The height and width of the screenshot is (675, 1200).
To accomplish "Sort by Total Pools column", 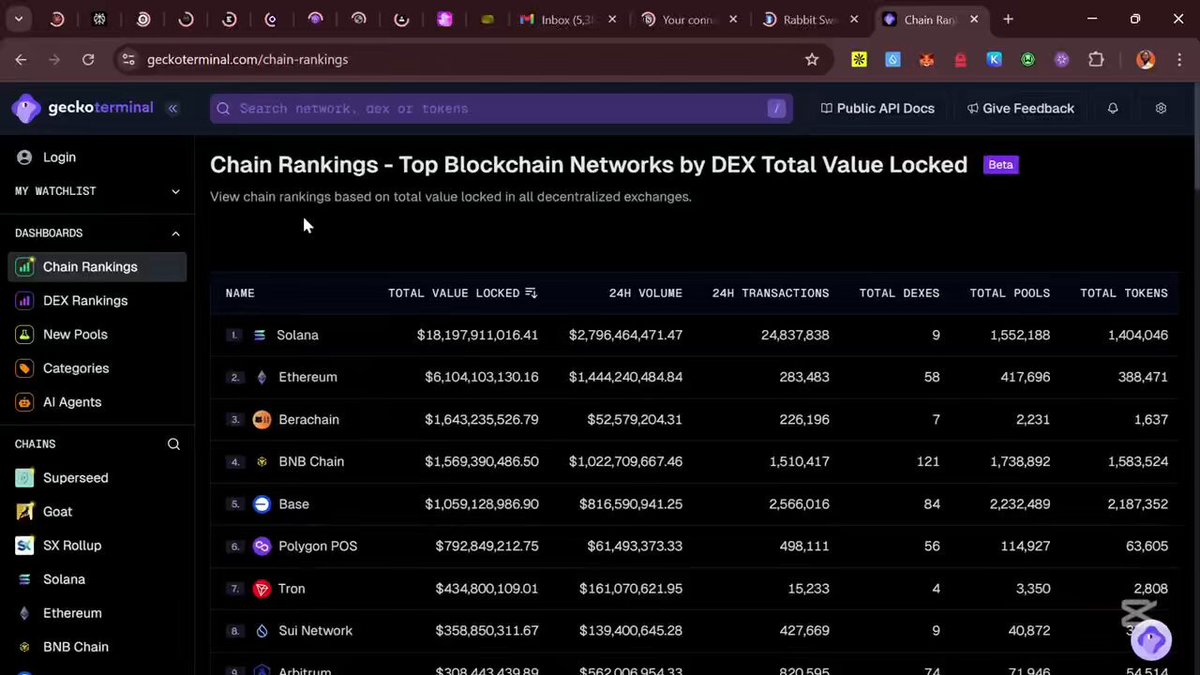I will point(1009,293).
